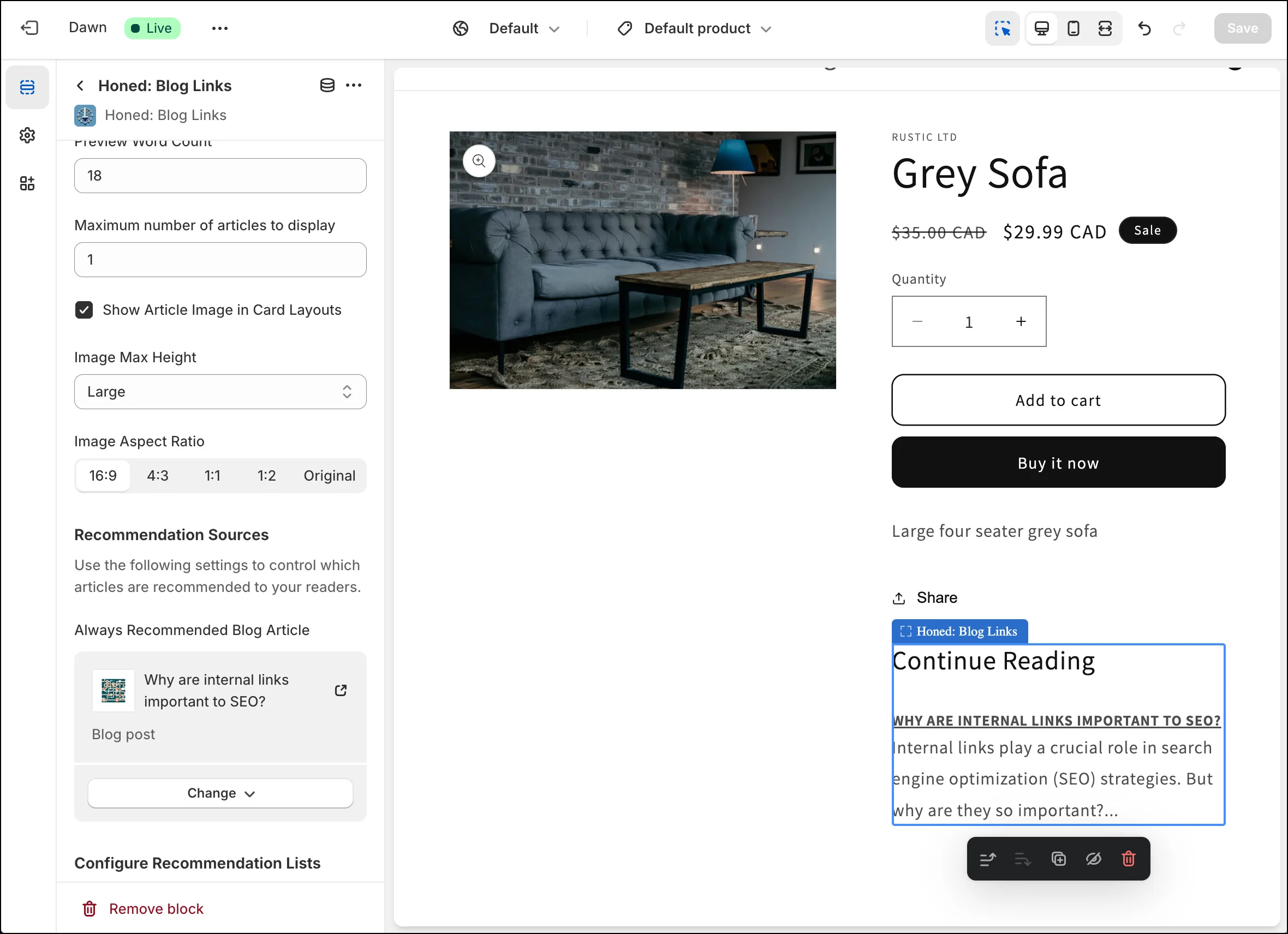Viewport: 1288px width, 934px height.
Task: Hide block with the eye-slash icon
Action: [x=1093, y=859]
